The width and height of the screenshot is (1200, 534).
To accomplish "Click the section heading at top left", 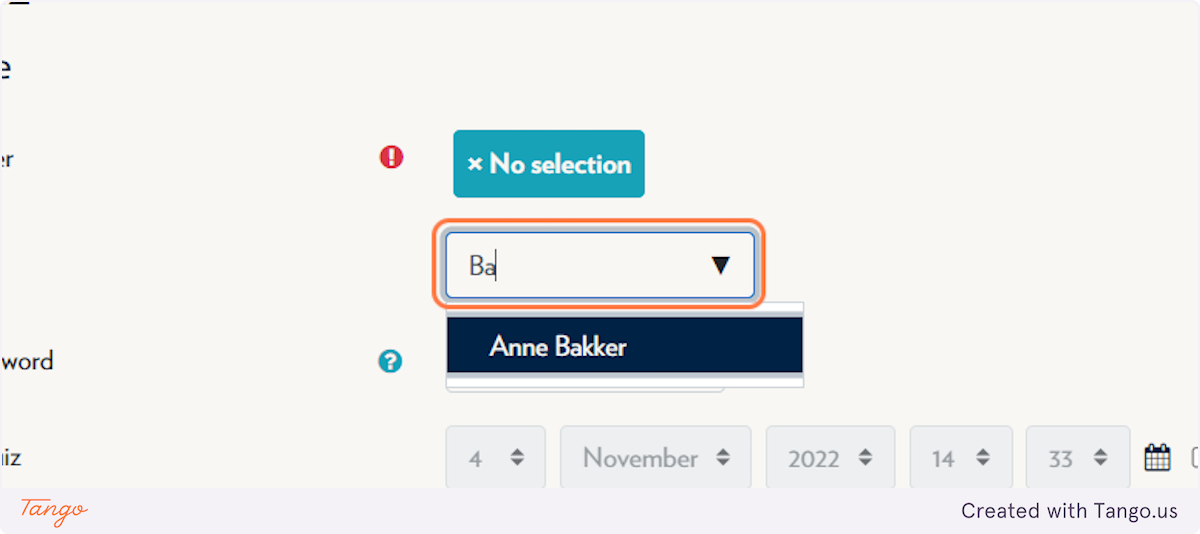I will (x=5, y=69).
